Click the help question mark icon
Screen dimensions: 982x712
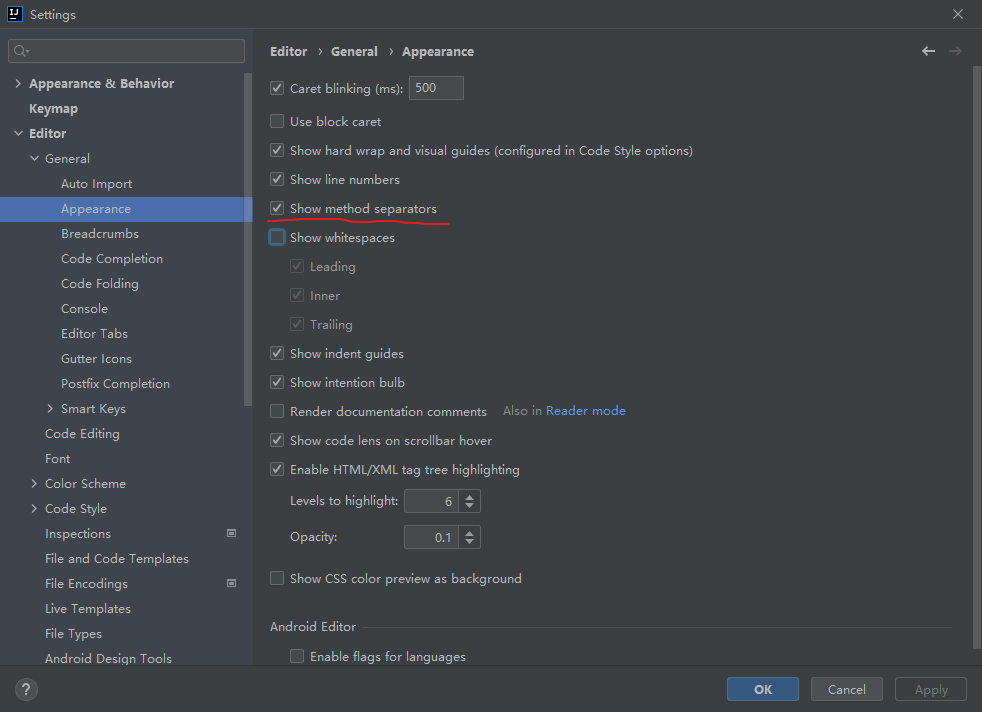coord(27,689)
